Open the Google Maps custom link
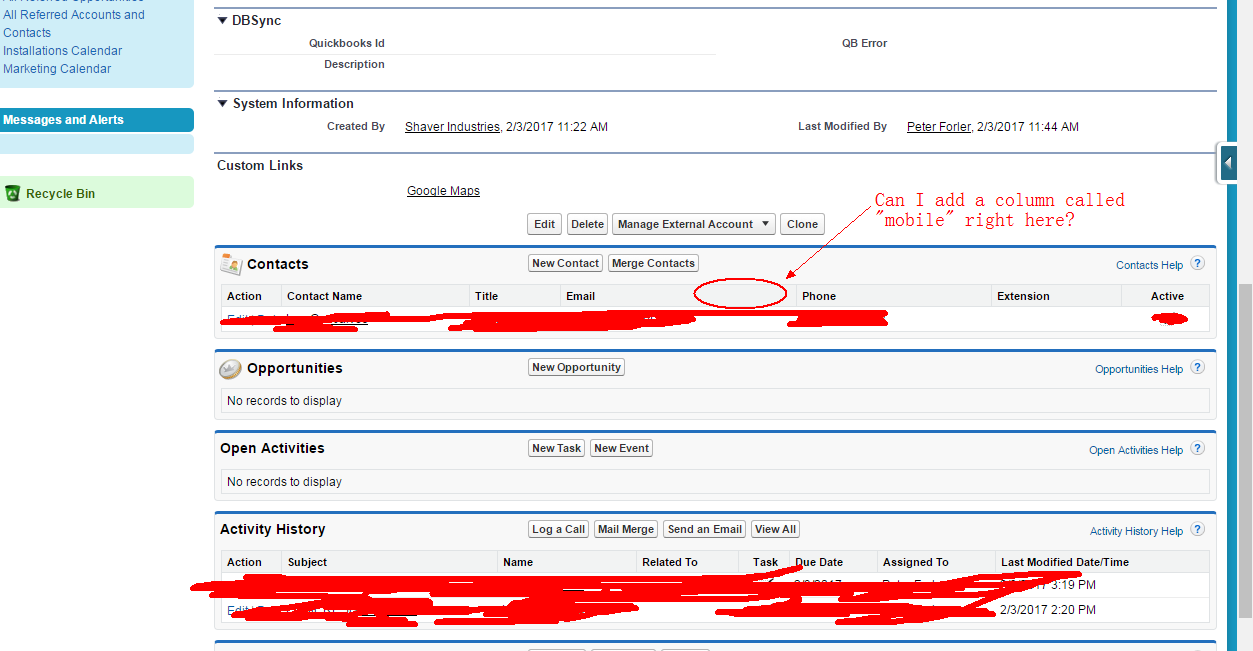 (443, 191)
